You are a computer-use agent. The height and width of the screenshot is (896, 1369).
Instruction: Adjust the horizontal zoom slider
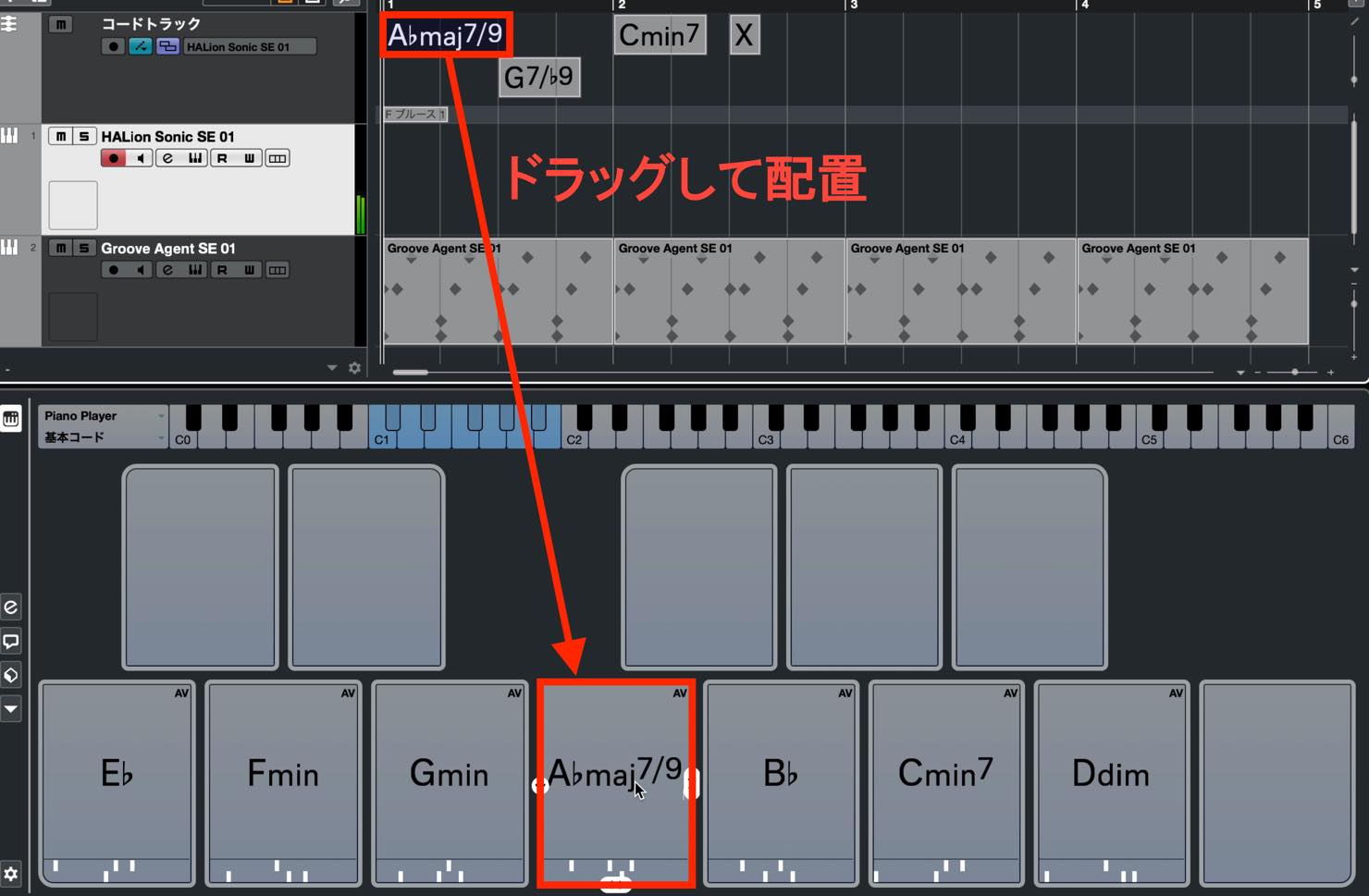pos(1294,372)
